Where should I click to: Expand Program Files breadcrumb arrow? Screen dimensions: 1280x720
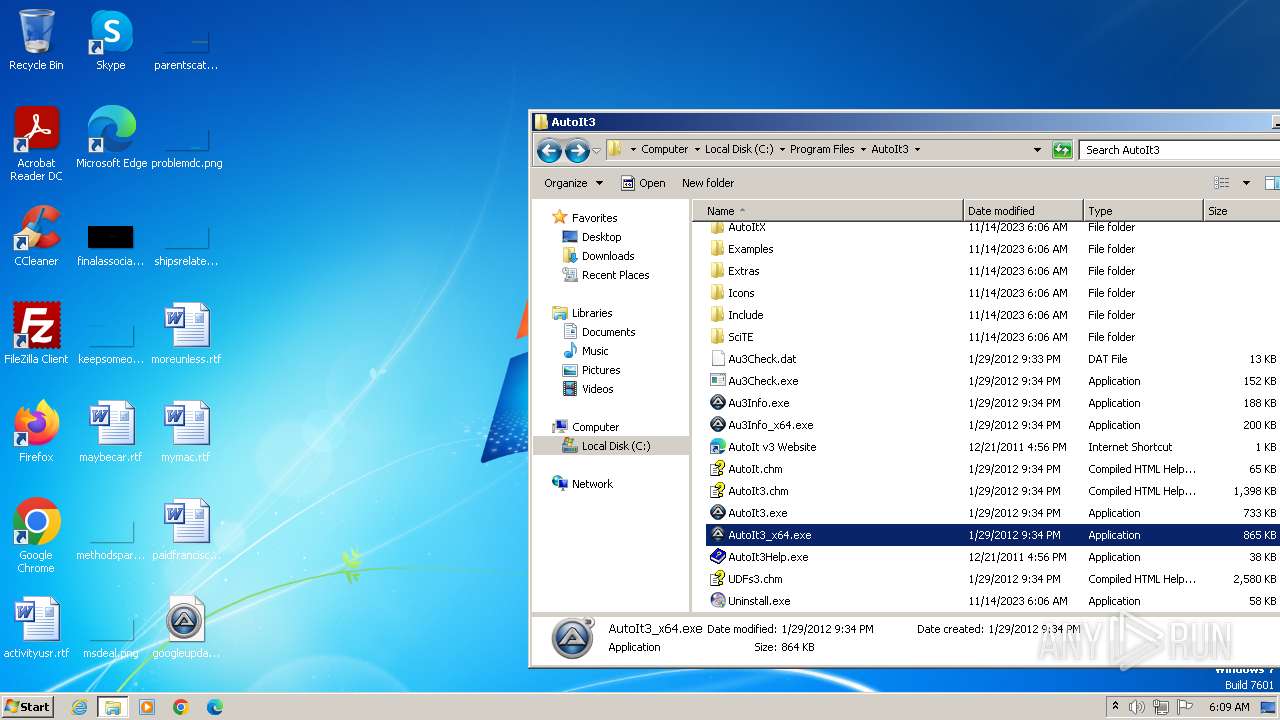[x=863, y=150]
